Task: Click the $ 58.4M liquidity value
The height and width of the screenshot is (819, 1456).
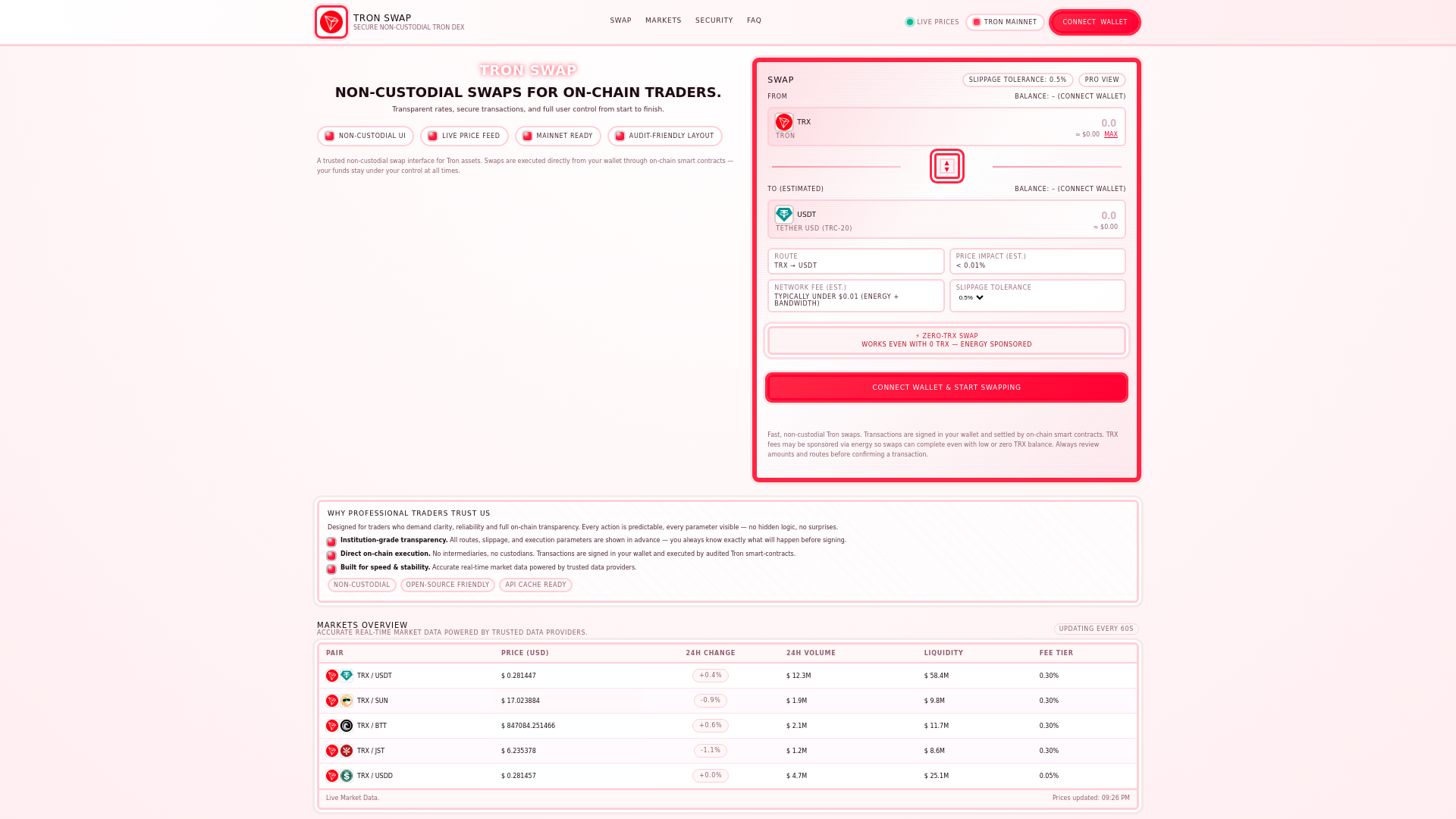Action: click(x=937, y=676)
